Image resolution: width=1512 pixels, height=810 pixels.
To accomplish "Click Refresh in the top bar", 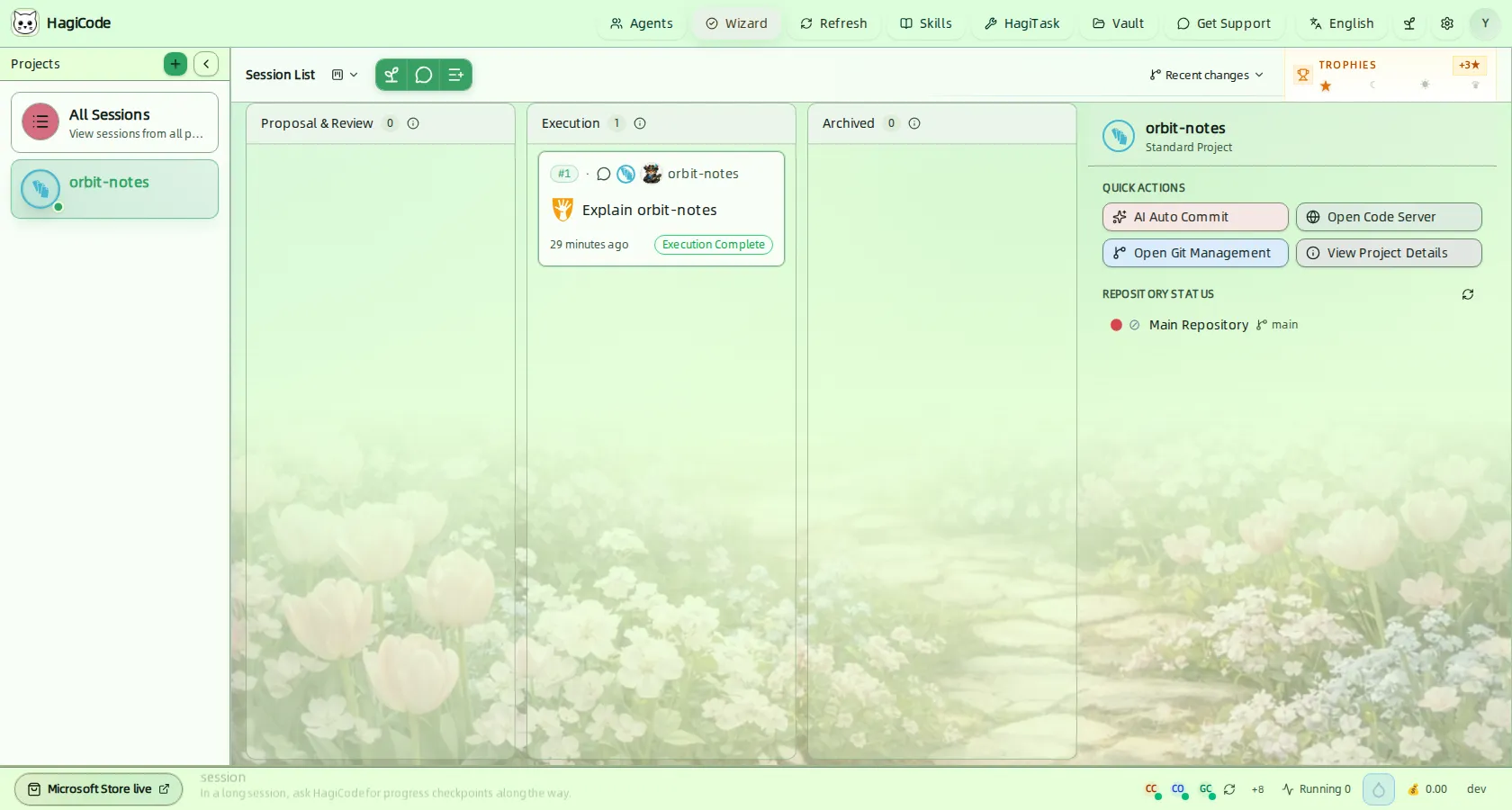I will pyautogui.click(x=834, y=23).
